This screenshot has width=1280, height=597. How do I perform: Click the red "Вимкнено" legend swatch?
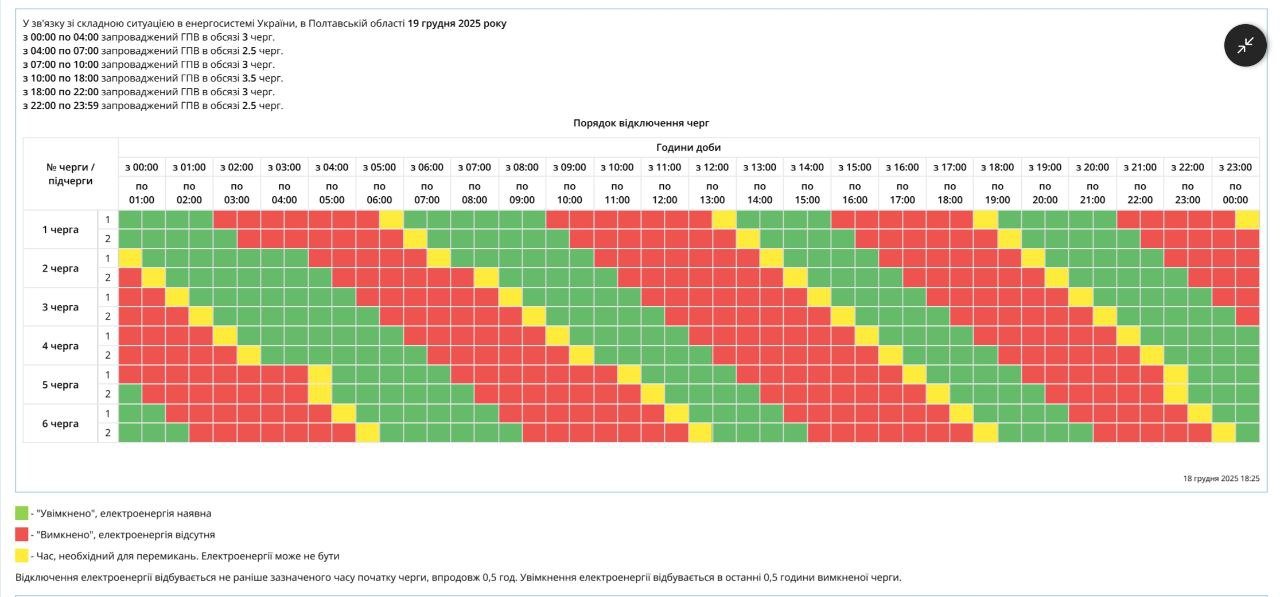[22, 535]
